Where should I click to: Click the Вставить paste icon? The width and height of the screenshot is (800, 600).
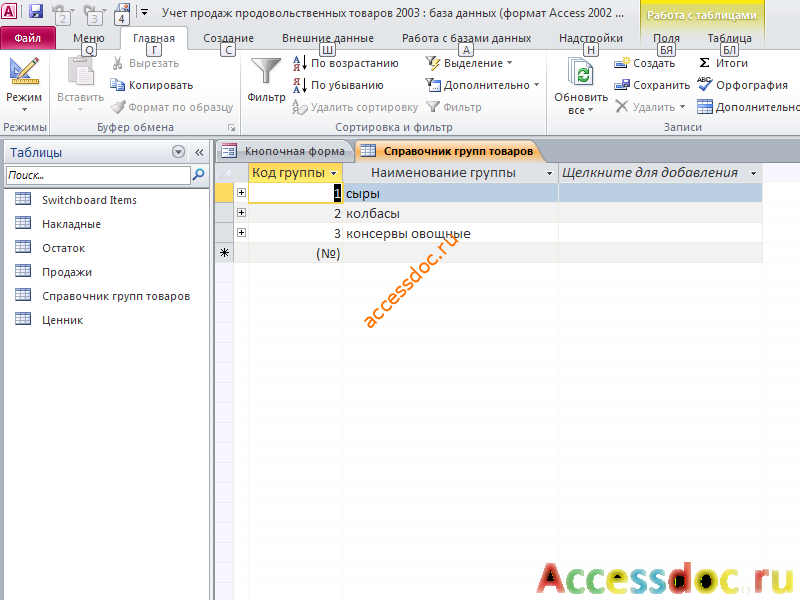click(80, 71)
